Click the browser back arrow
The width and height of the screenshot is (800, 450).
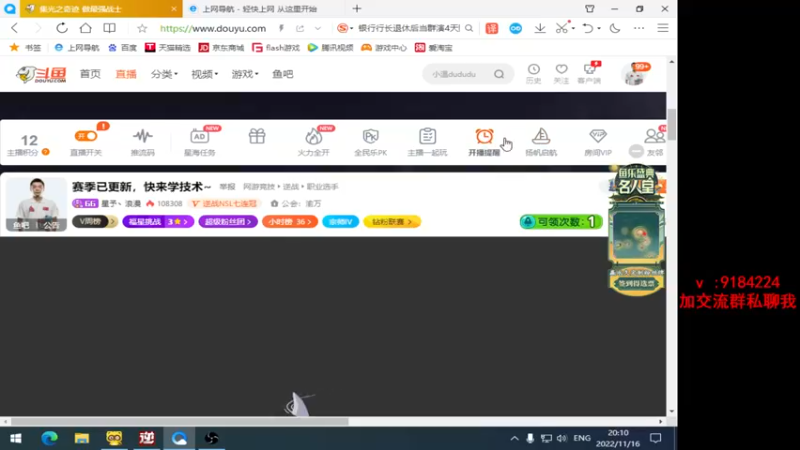click(14, 28)
